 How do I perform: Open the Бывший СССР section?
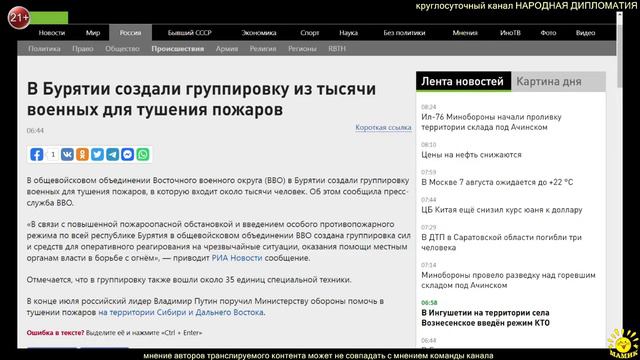pyautogui.click(x=190, y=33)
